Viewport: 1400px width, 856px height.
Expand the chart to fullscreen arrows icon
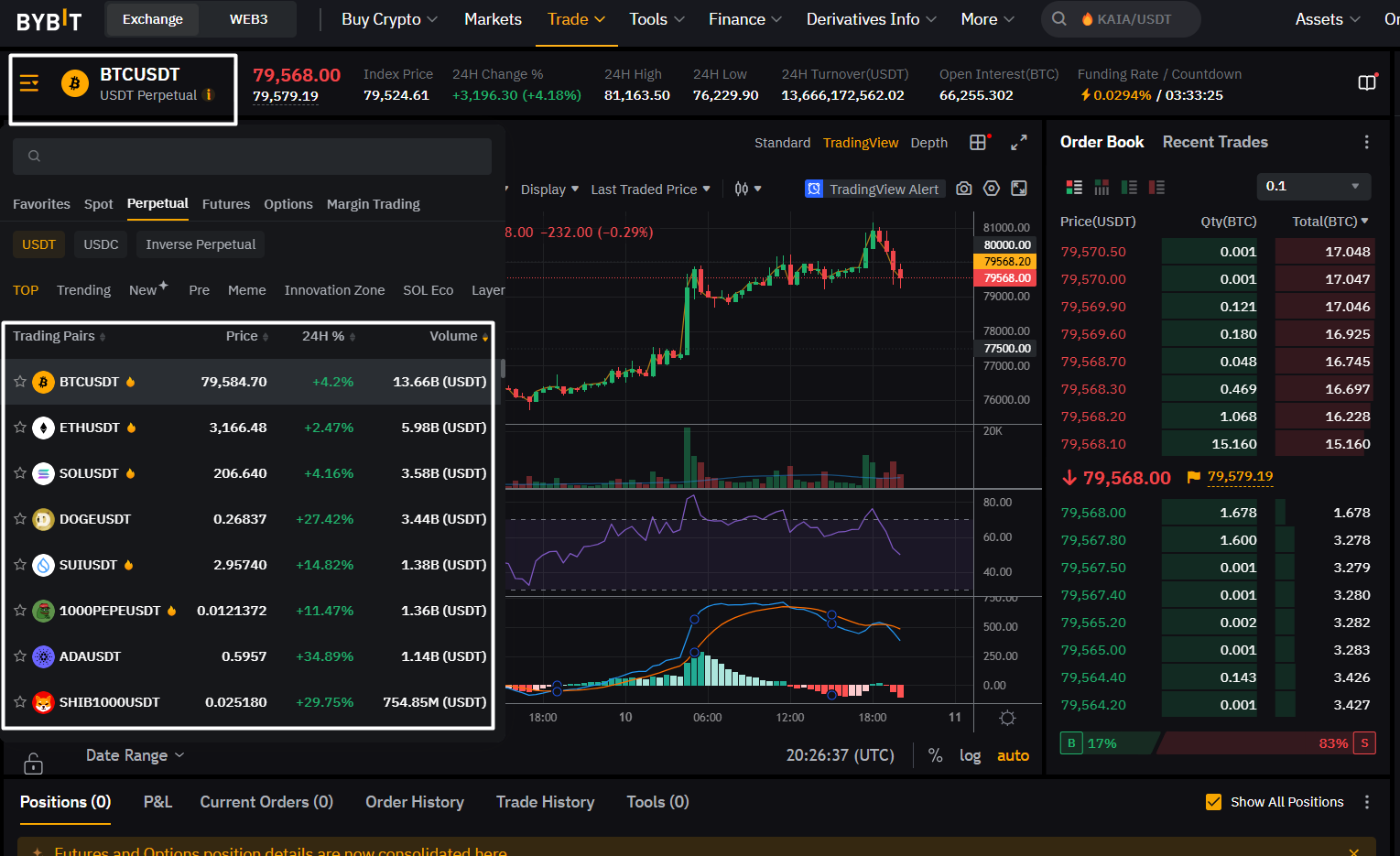pos(1018,143)
